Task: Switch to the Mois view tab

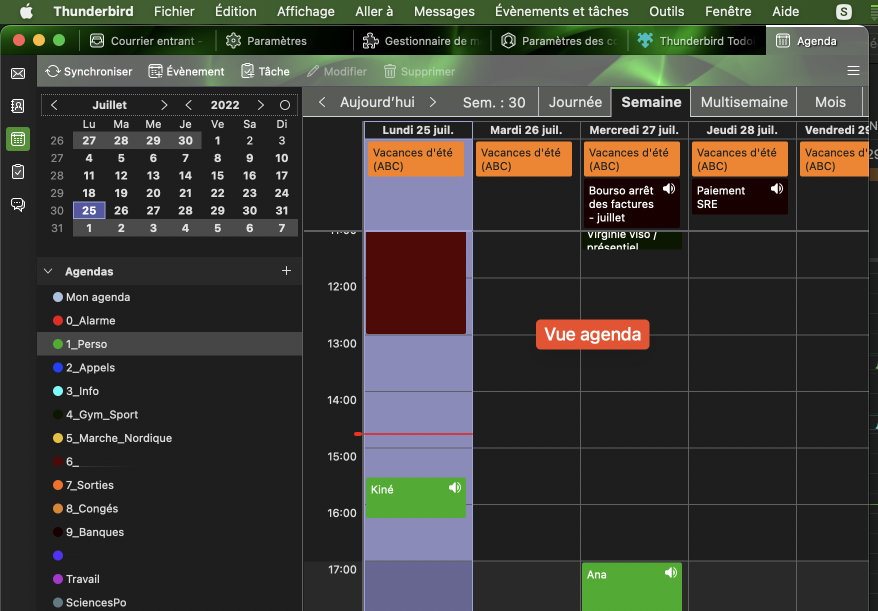Action: [829, 102]
